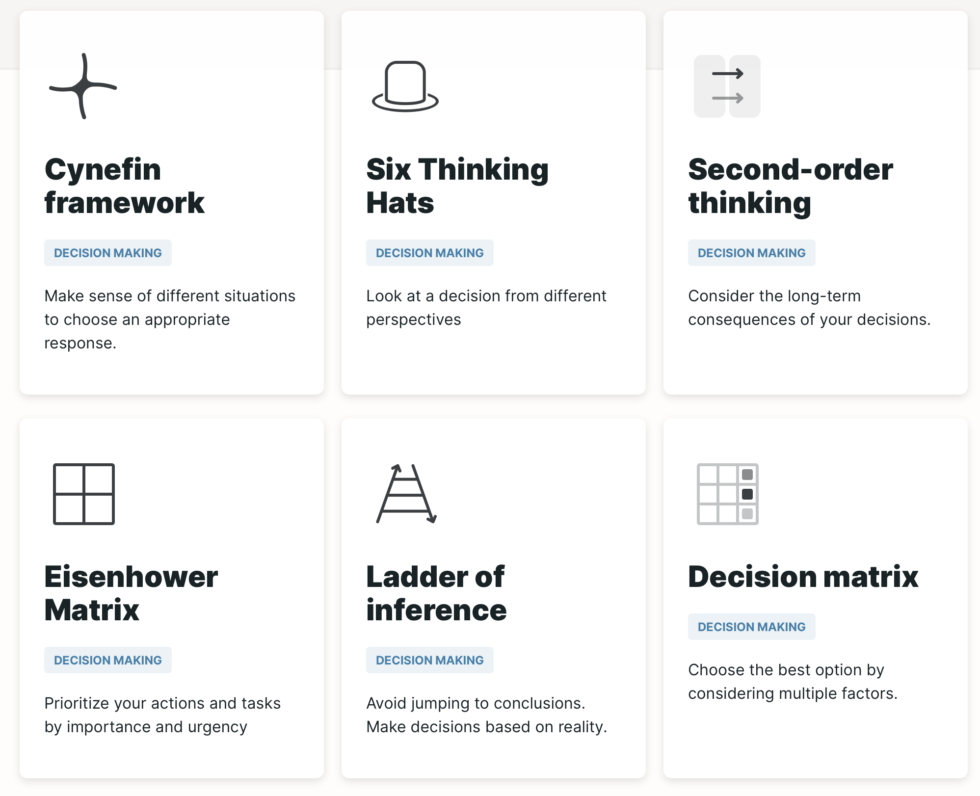Click Decision Making tag under Six Thinking Hats
The height and width of the screenshot is (796, 980).
[430, 253]
